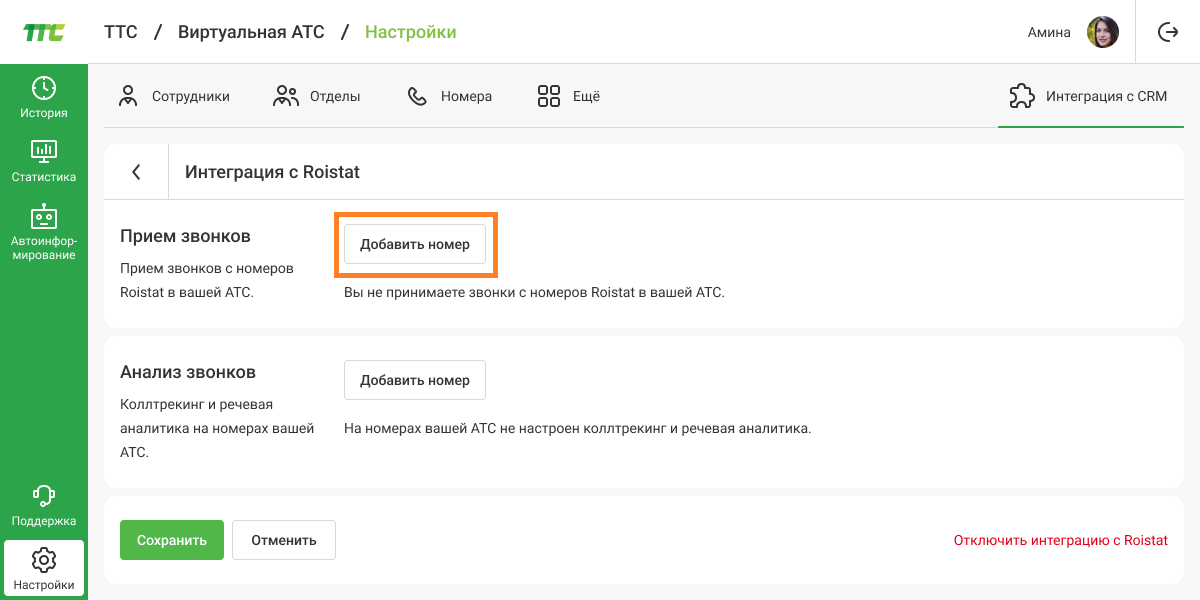Go back with the left chevron

coord(136,172)
